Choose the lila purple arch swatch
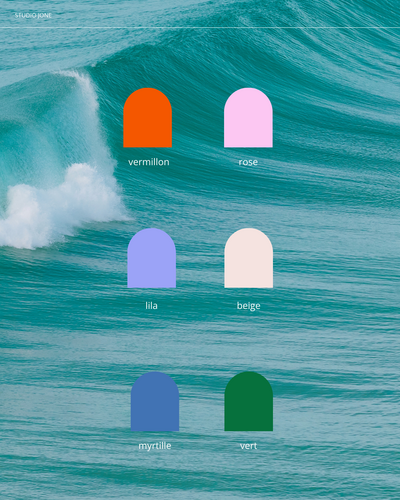 click(x=152, y=258)
